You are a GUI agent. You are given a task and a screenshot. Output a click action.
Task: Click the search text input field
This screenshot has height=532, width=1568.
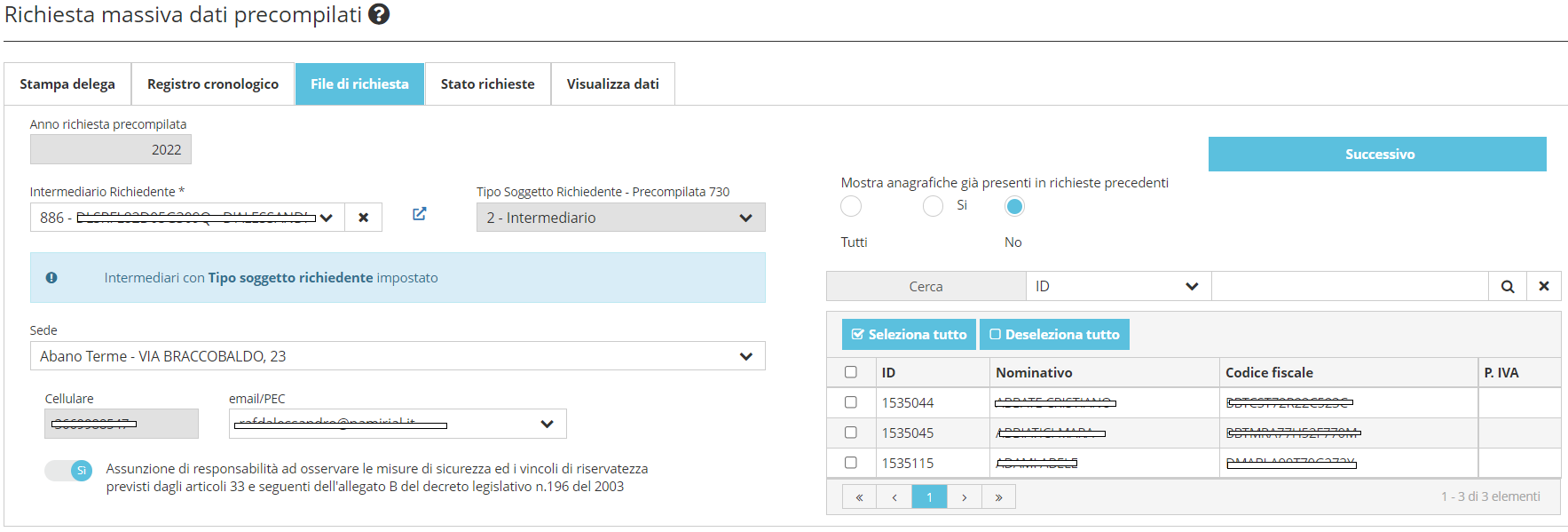(x=1349, y=287)
